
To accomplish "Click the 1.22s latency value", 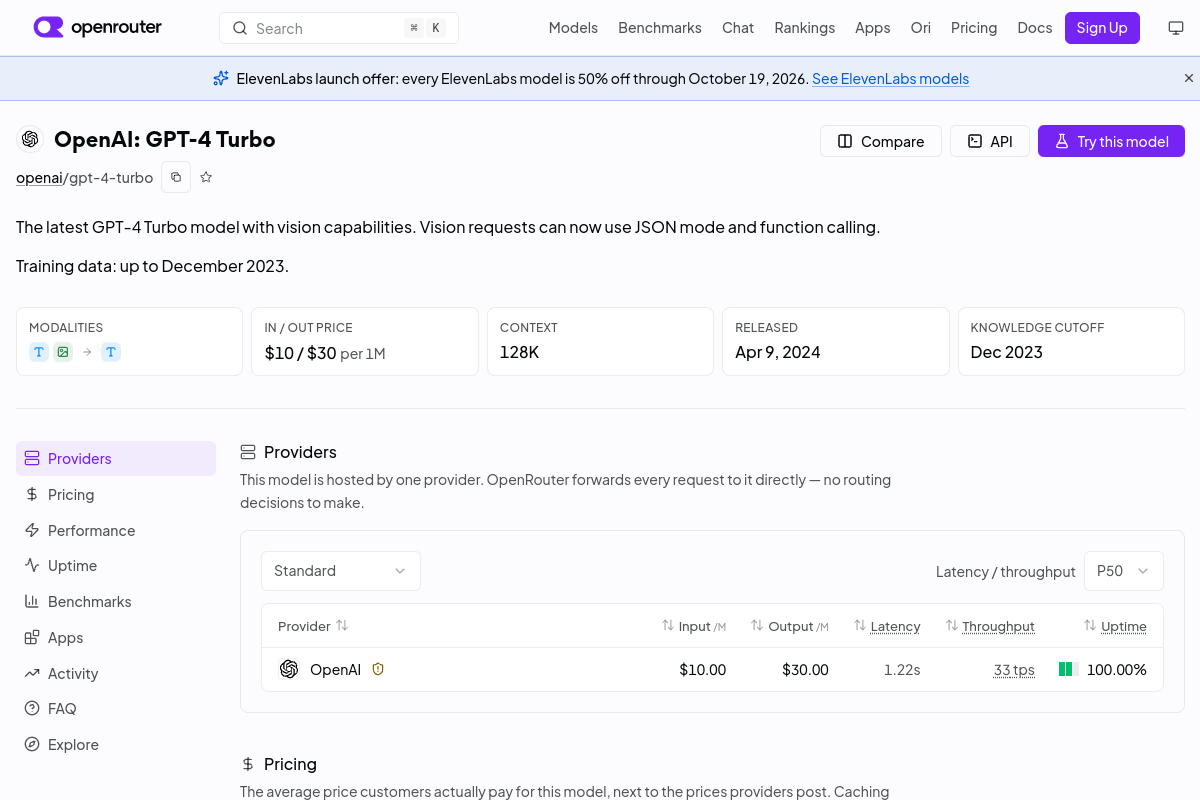I will (902, 669).
